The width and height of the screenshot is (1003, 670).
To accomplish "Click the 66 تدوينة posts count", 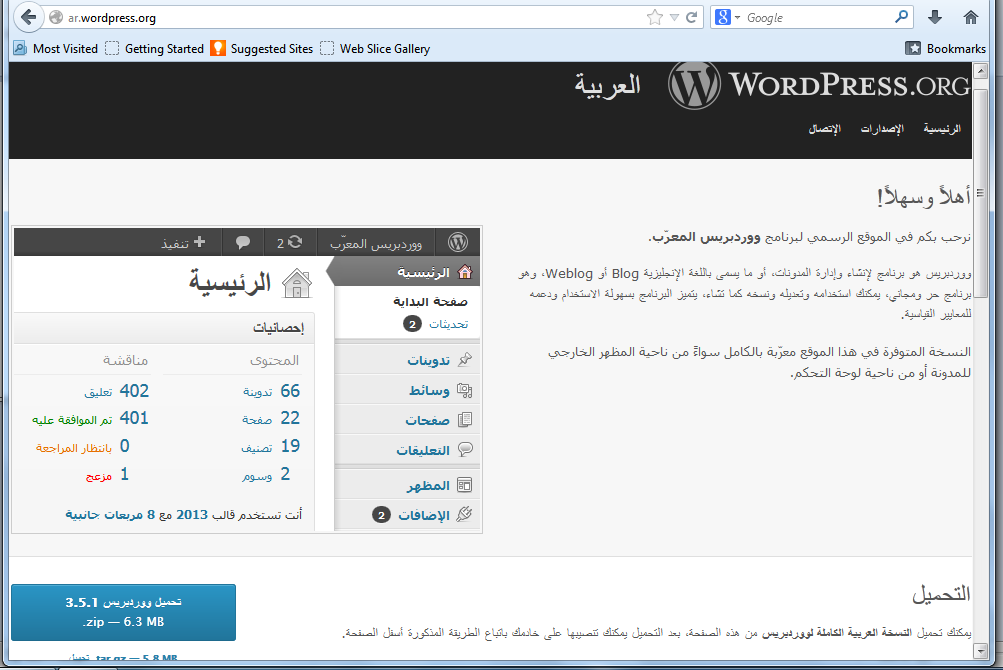I will (271, 391).
